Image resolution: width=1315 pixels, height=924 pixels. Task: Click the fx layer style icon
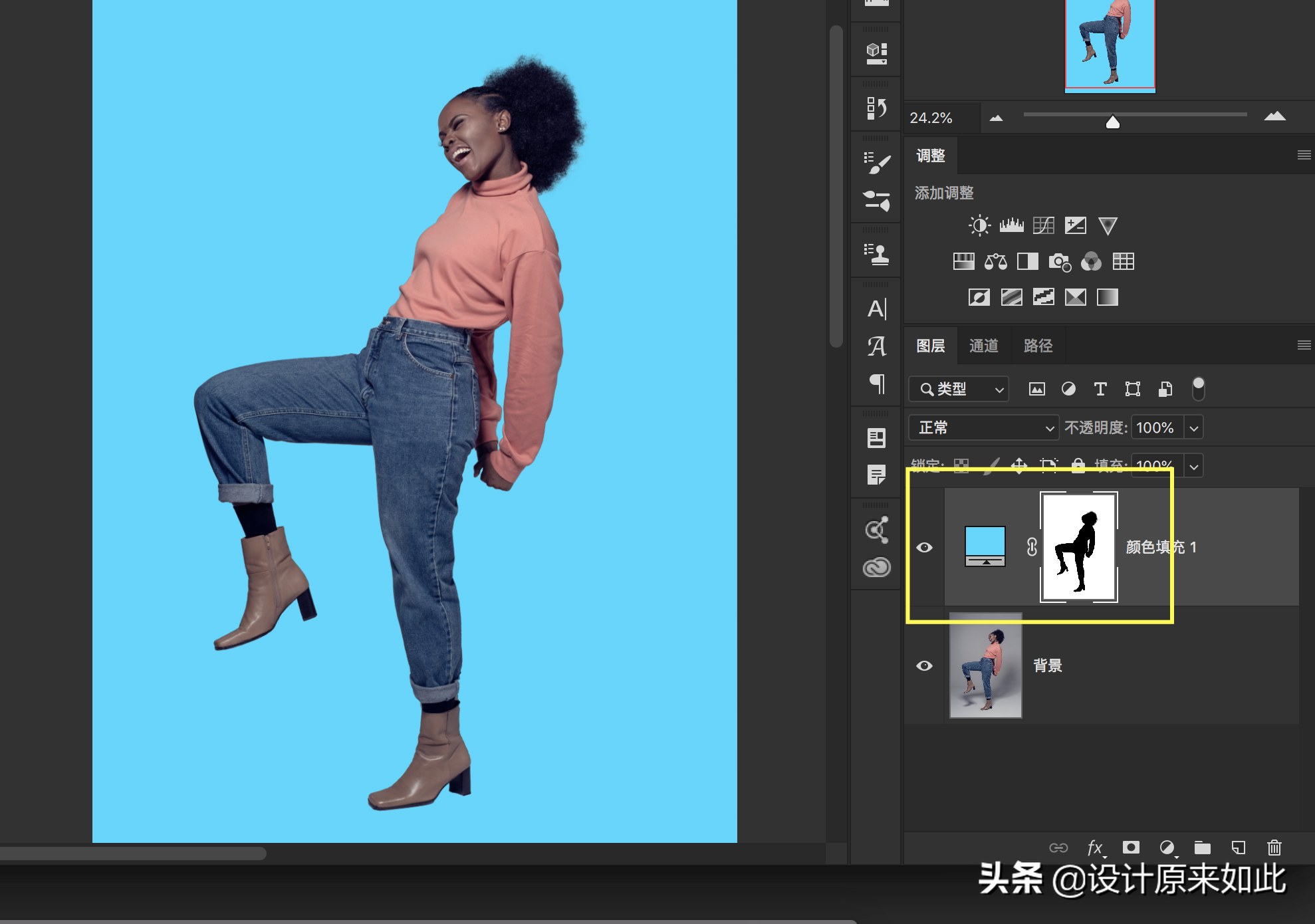[x=1095, y=848]
